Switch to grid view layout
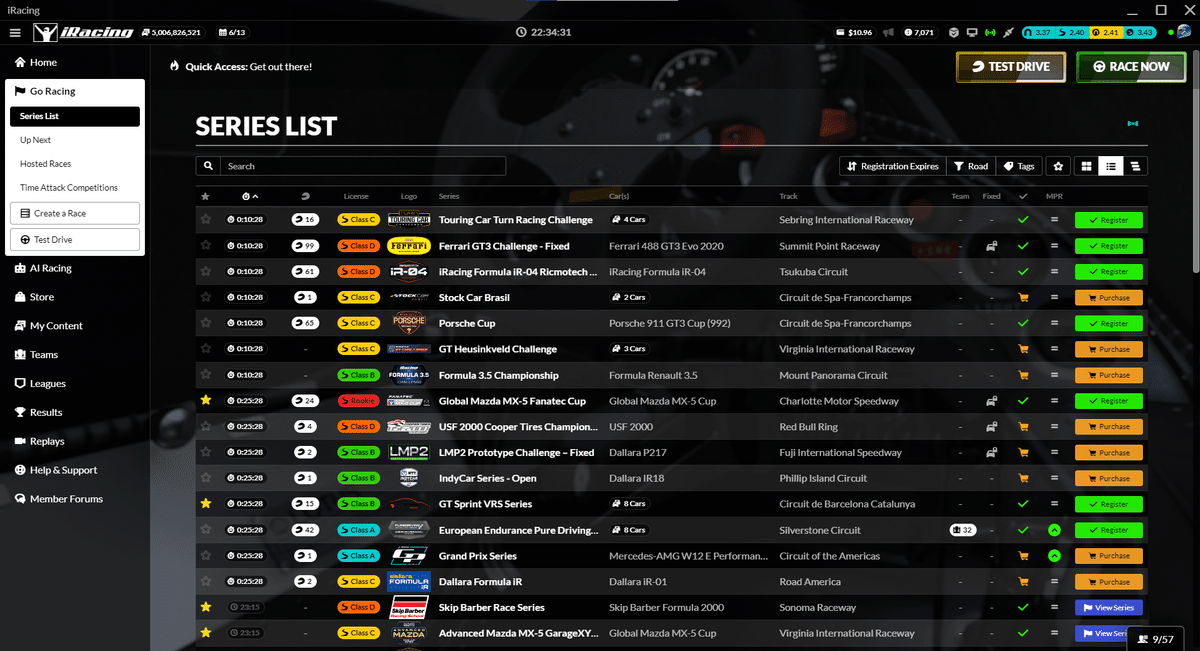 tap(1084, 166)
